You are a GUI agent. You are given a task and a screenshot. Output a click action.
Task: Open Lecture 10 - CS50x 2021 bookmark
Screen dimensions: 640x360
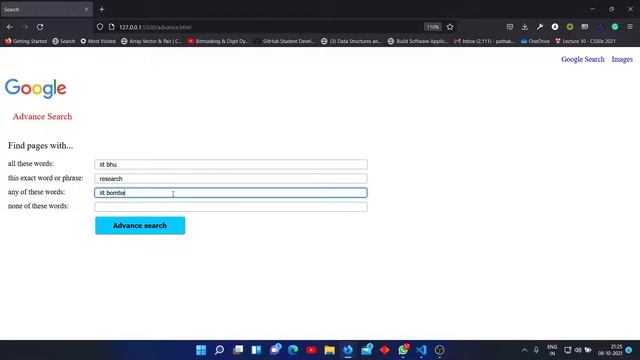[x=585, y=41]
